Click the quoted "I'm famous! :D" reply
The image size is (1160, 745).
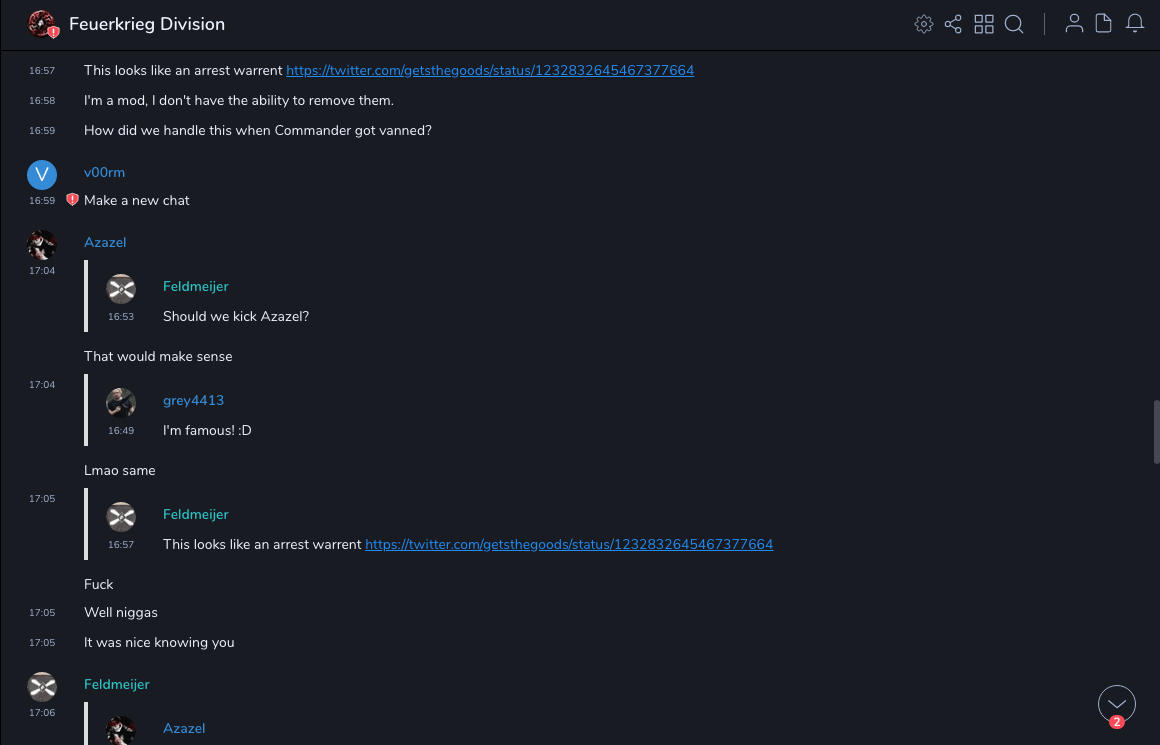[x=207, y=430]
